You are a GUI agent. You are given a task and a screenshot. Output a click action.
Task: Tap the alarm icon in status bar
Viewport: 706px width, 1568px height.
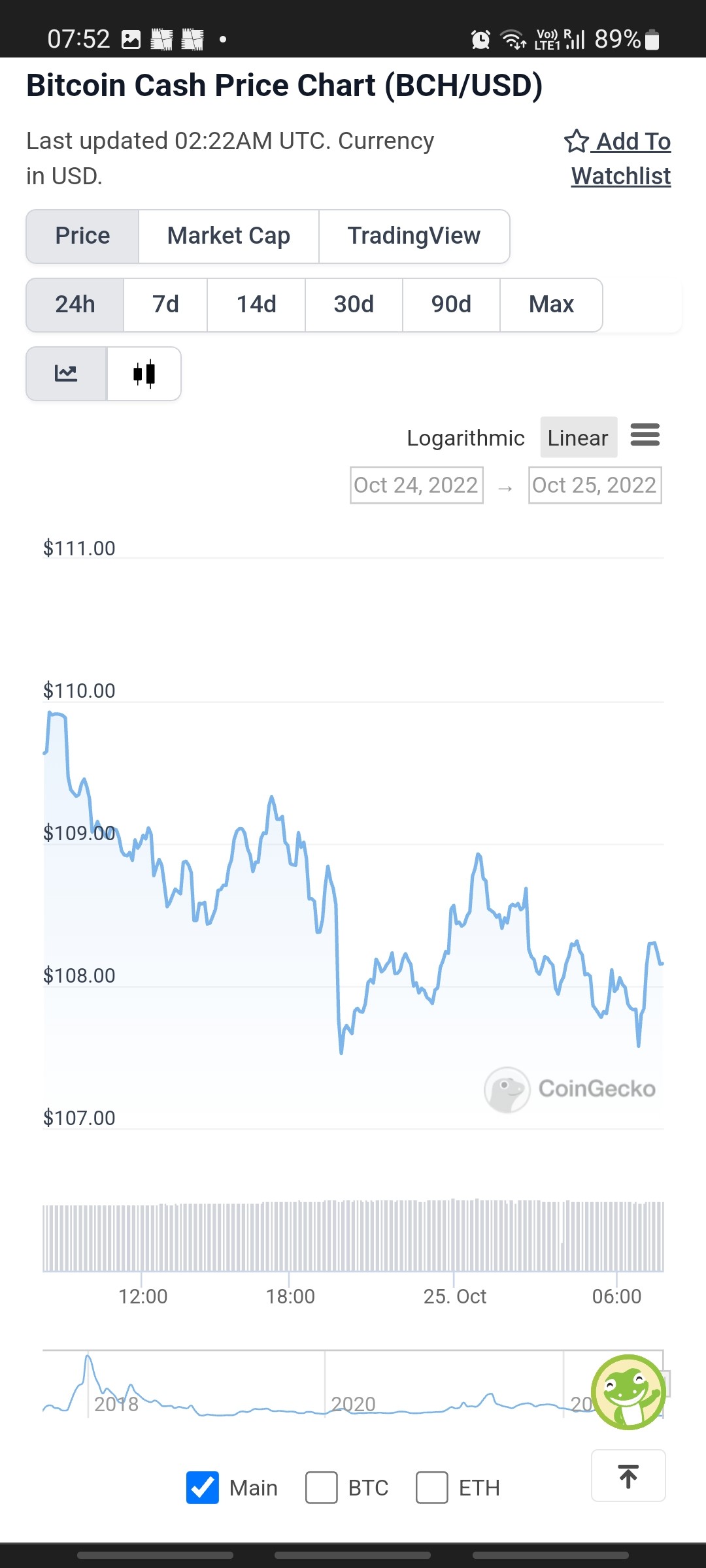tap(480, 40)
